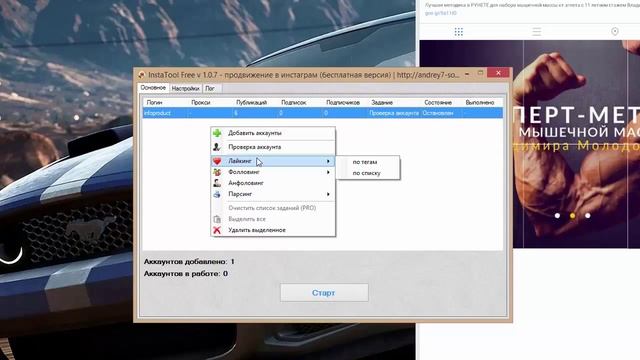Screen dimensions: 640x360
Task: Open the 'Парсинг' context menu entry
Action: (x=273, y=194)
